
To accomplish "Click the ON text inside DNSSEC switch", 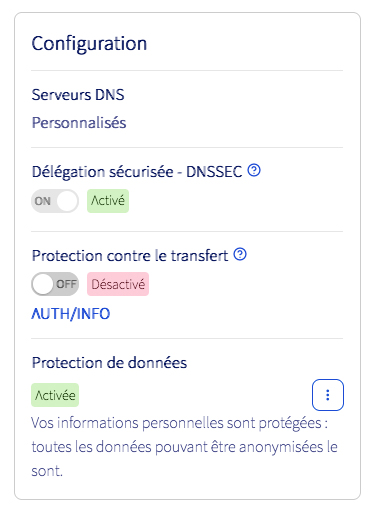I will [x=43, y=201].
